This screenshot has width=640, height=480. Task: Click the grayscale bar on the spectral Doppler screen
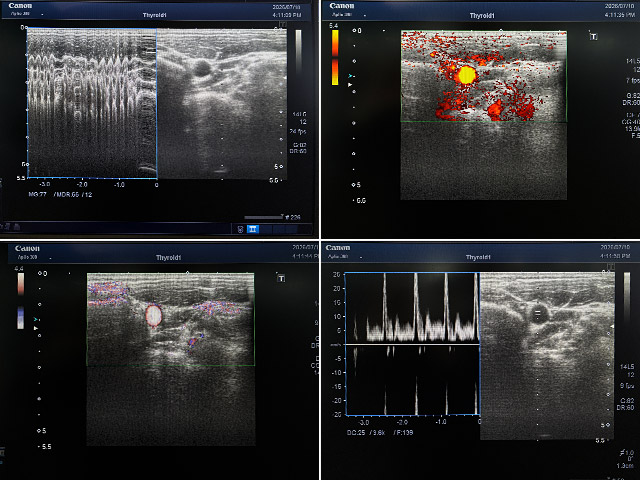pos(627,295)
